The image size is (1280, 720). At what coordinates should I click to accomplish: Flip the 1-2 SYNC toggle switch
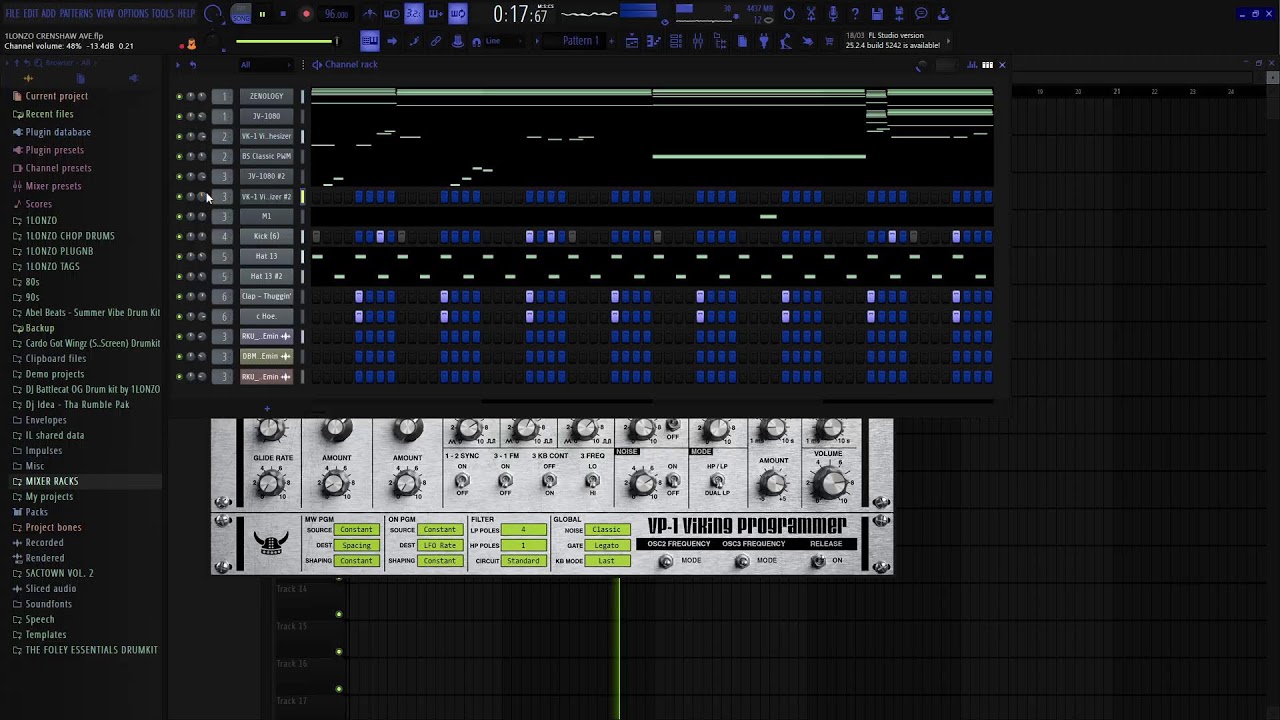(x=462, y=482)
